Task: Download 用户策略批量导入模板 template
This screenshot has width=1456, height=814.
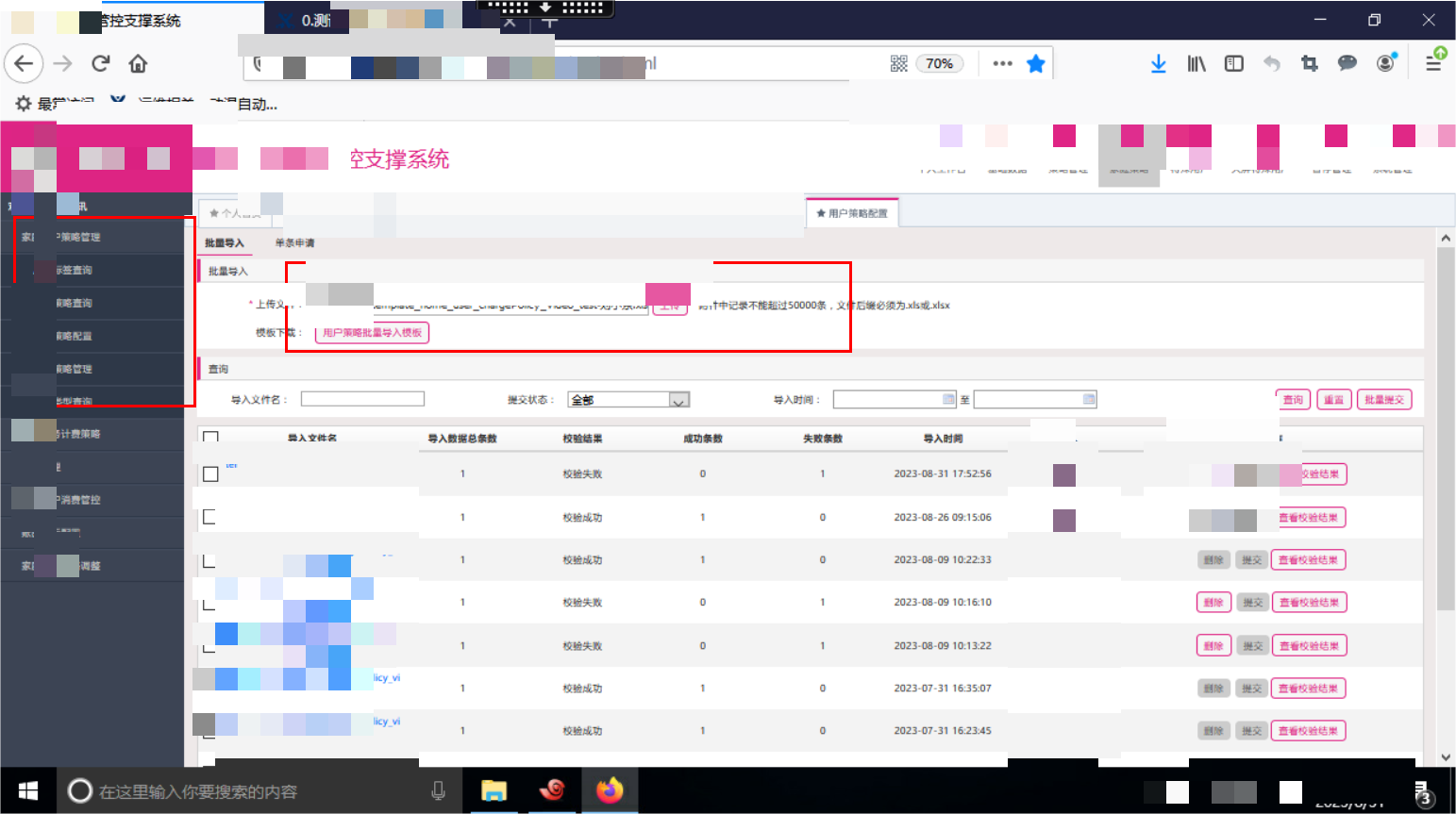Action: [x=373, y=333]
